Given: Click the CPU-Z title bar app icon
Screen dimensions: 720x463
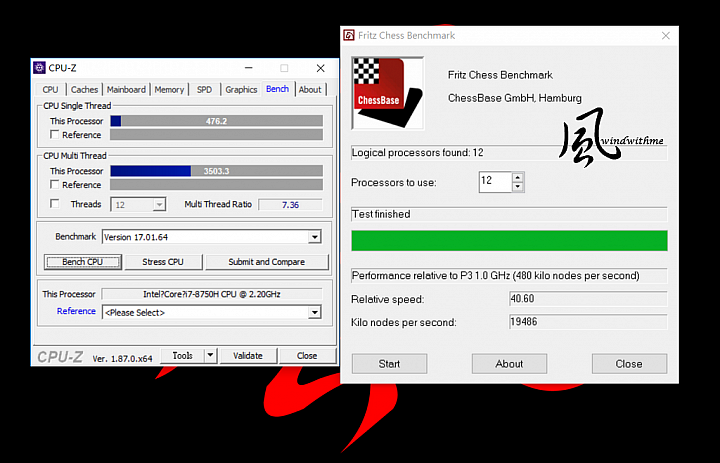Looking at the screenshot, I should click(x=39, y=68).
